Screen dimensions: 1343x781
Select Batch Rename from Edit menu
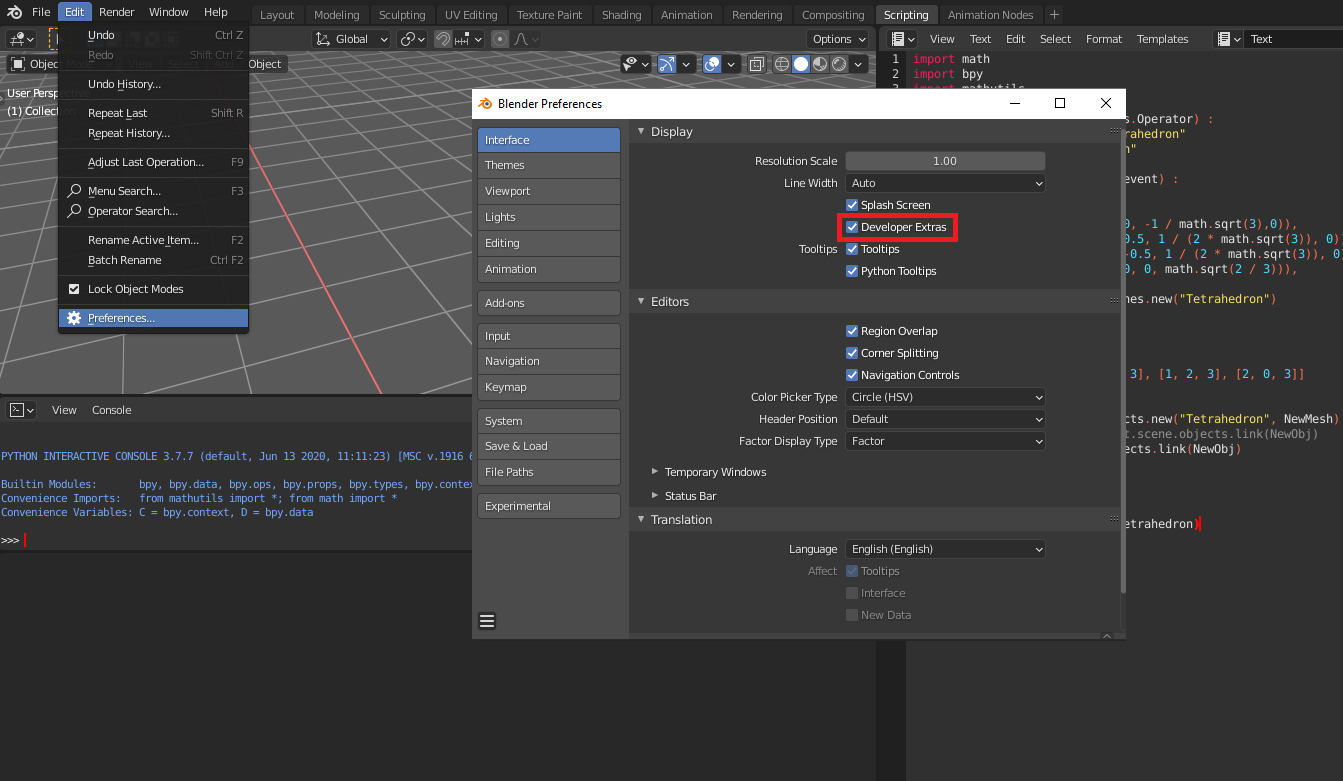[x=153, y=260]
